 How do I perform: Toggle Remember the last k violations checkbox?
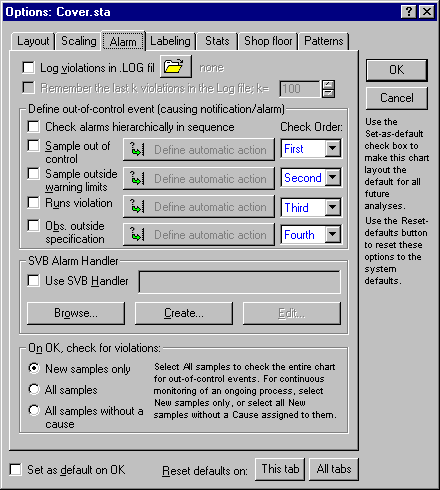(x=28, y=88)
